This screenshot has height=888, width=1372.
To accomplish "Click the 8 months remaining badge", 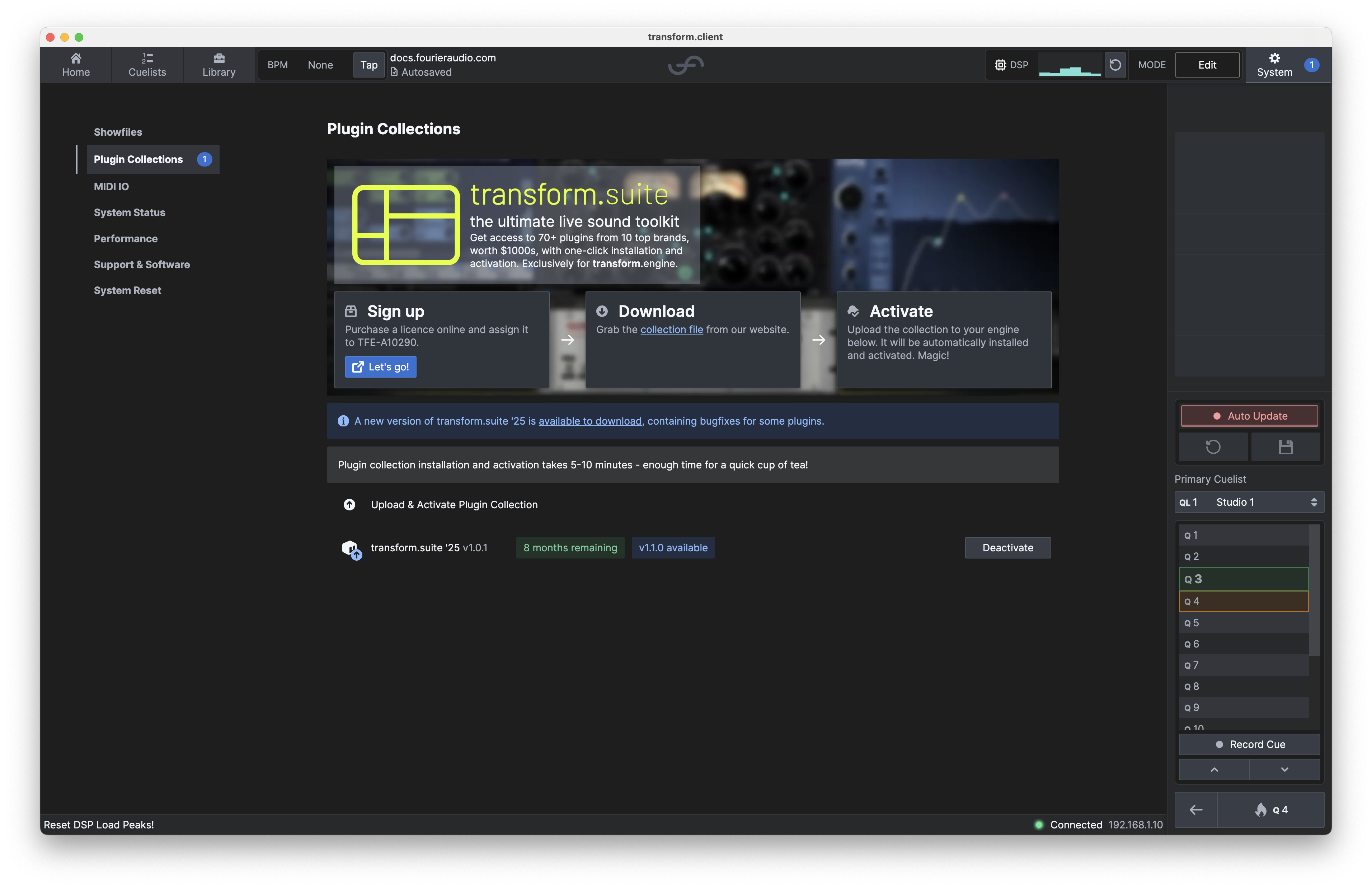I will 570,548.
